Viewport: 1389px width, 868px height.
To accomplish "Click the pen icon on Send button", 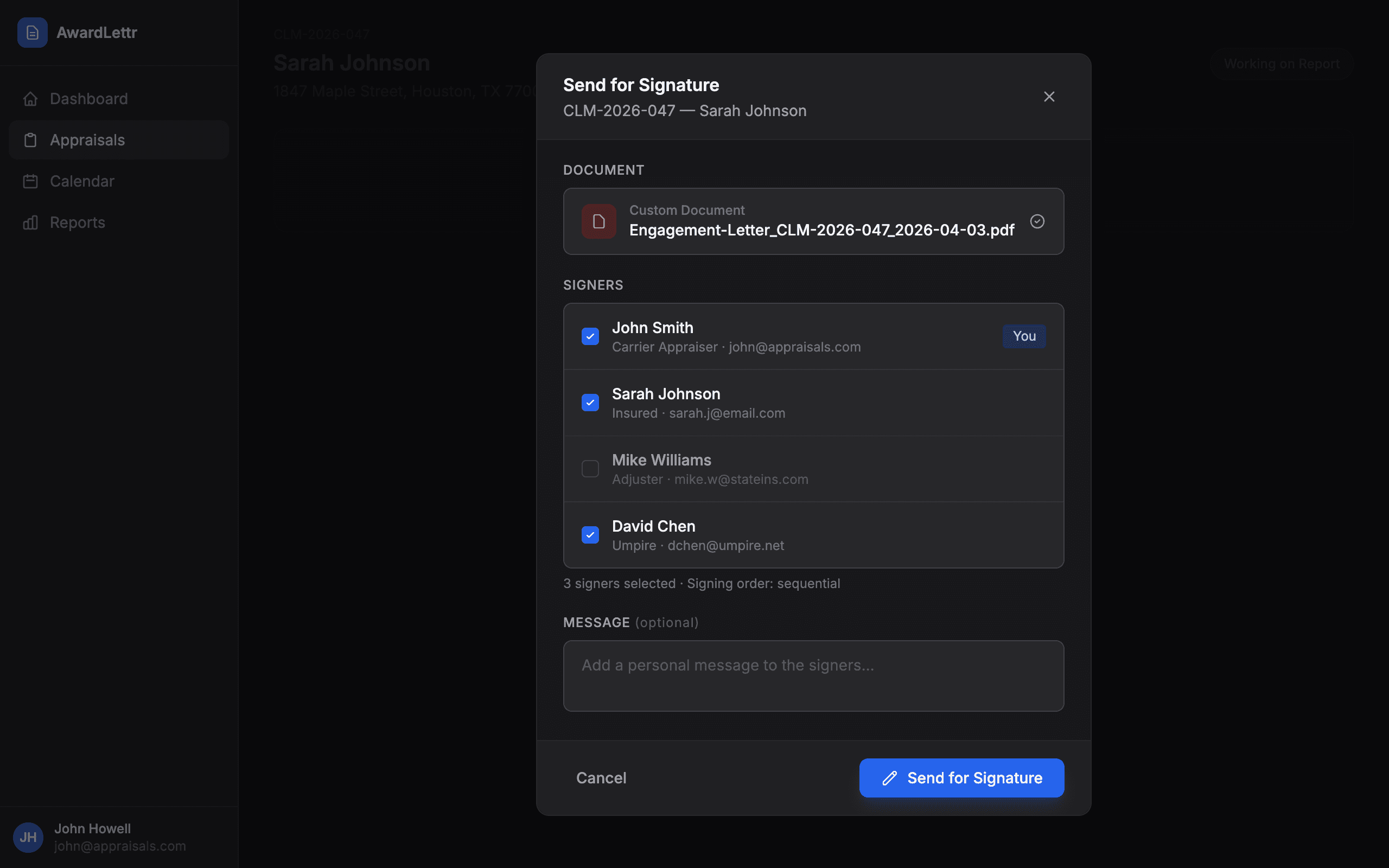I will 890,778.
